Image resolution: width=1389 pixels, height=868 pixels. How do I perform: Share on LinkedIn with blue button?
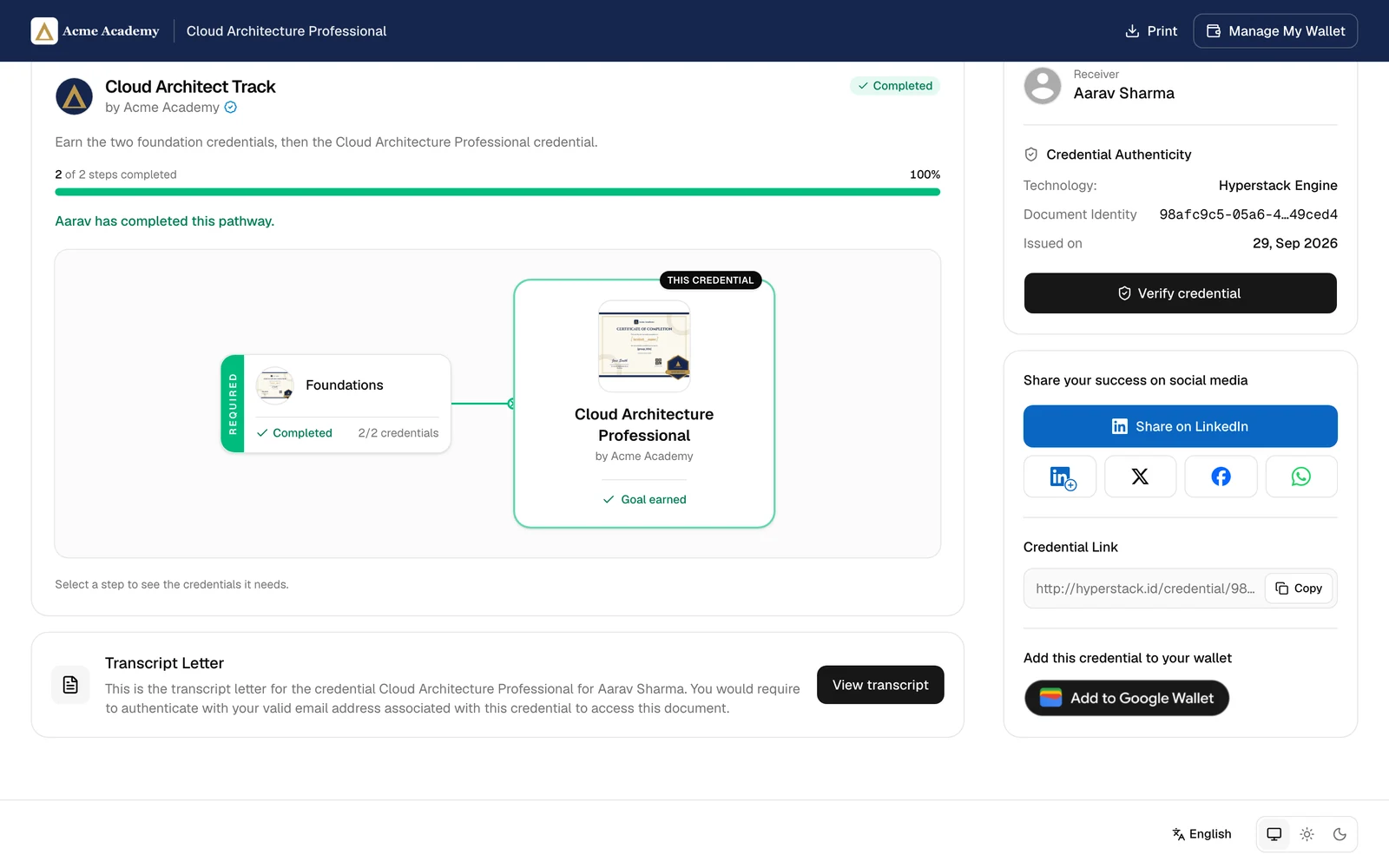pos(1181,426)
